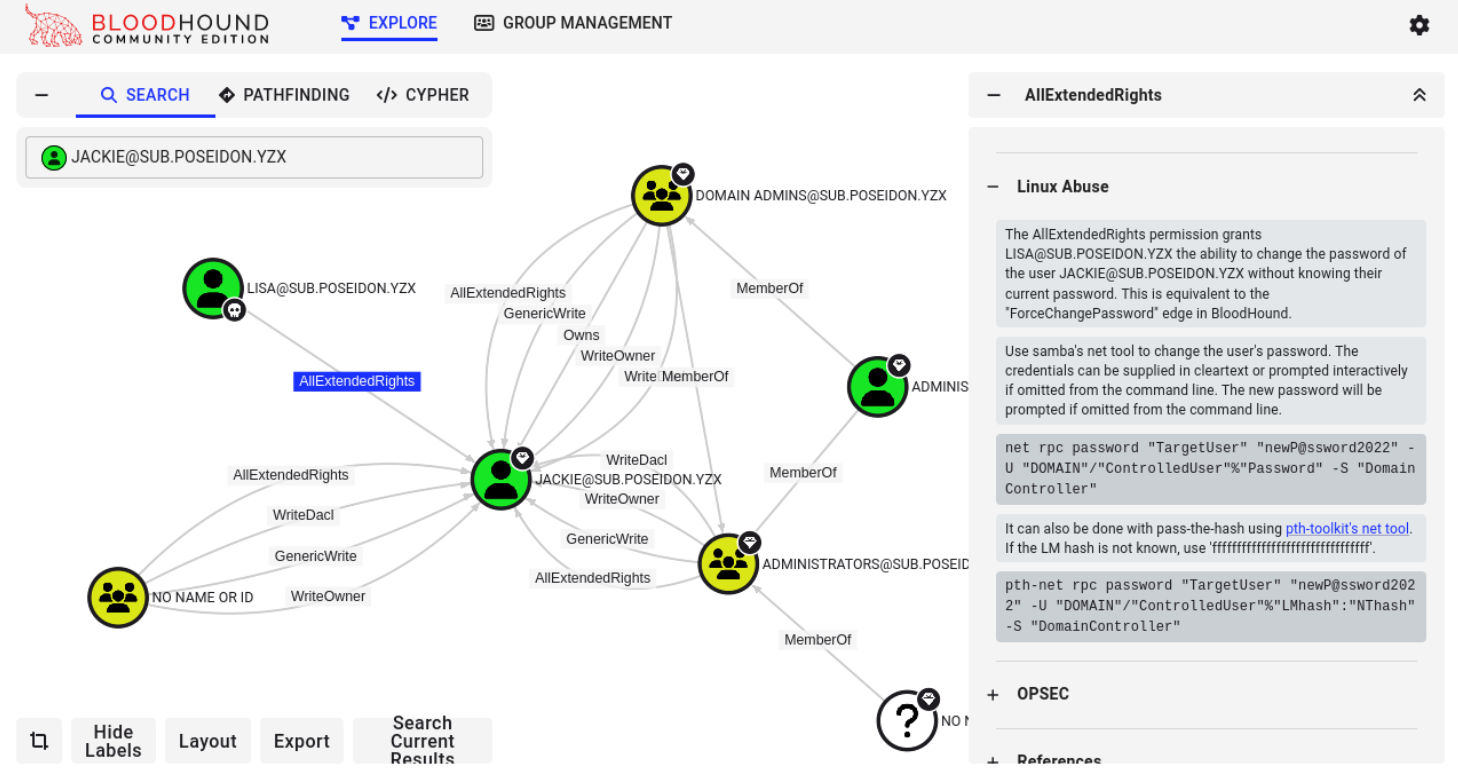Screen dimensions: 1458x776
Task: Toggle Hide Labels on the graph
Action: (113, 741)
